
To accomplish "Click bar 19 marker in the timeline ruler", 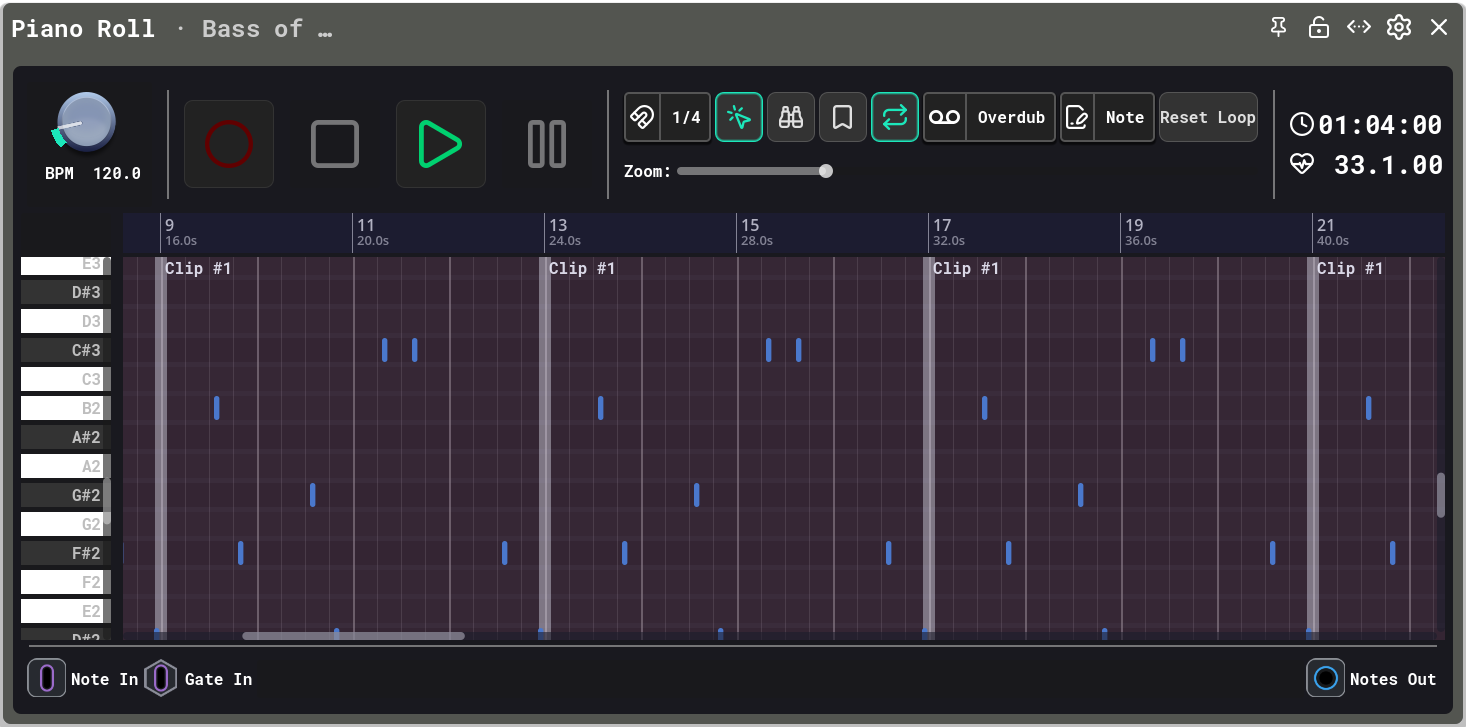I will (x=1134, y=225).
